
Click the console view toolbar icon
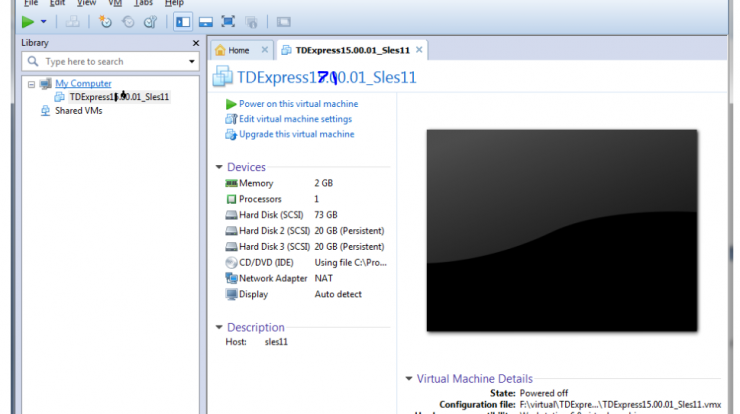point(284,22)
